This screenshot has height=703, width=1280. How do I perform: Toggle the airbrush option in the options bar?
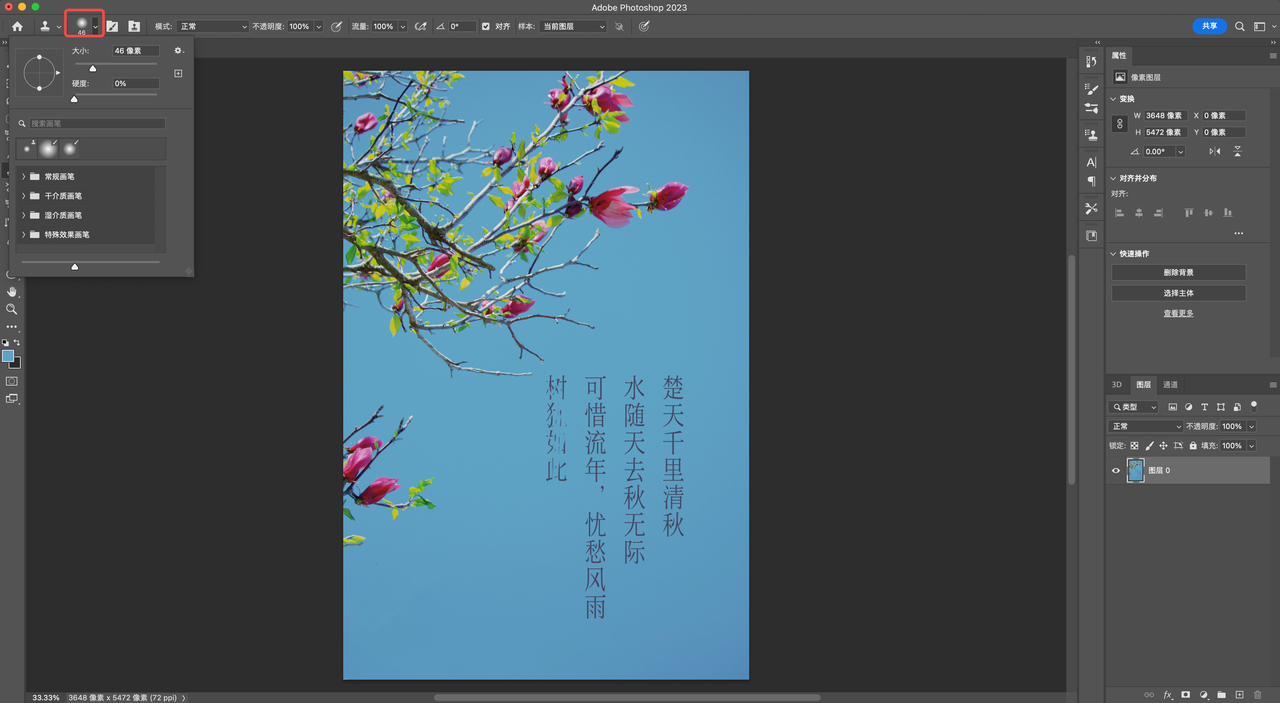pos(421,26)
